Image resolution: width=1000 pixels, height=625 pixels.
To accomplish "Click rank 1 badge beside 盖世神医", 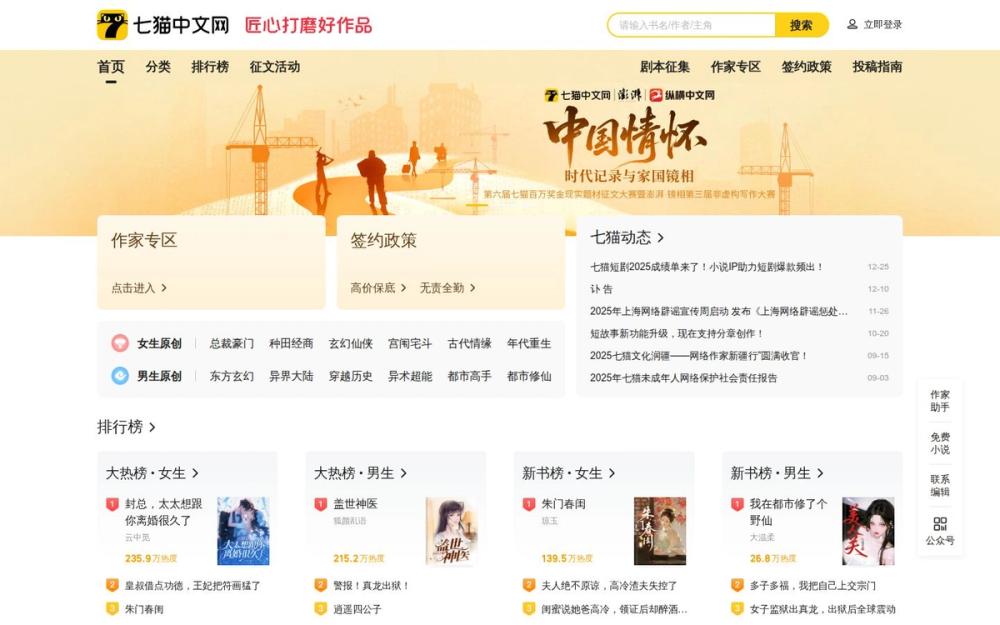I will (x=321, y=504).
